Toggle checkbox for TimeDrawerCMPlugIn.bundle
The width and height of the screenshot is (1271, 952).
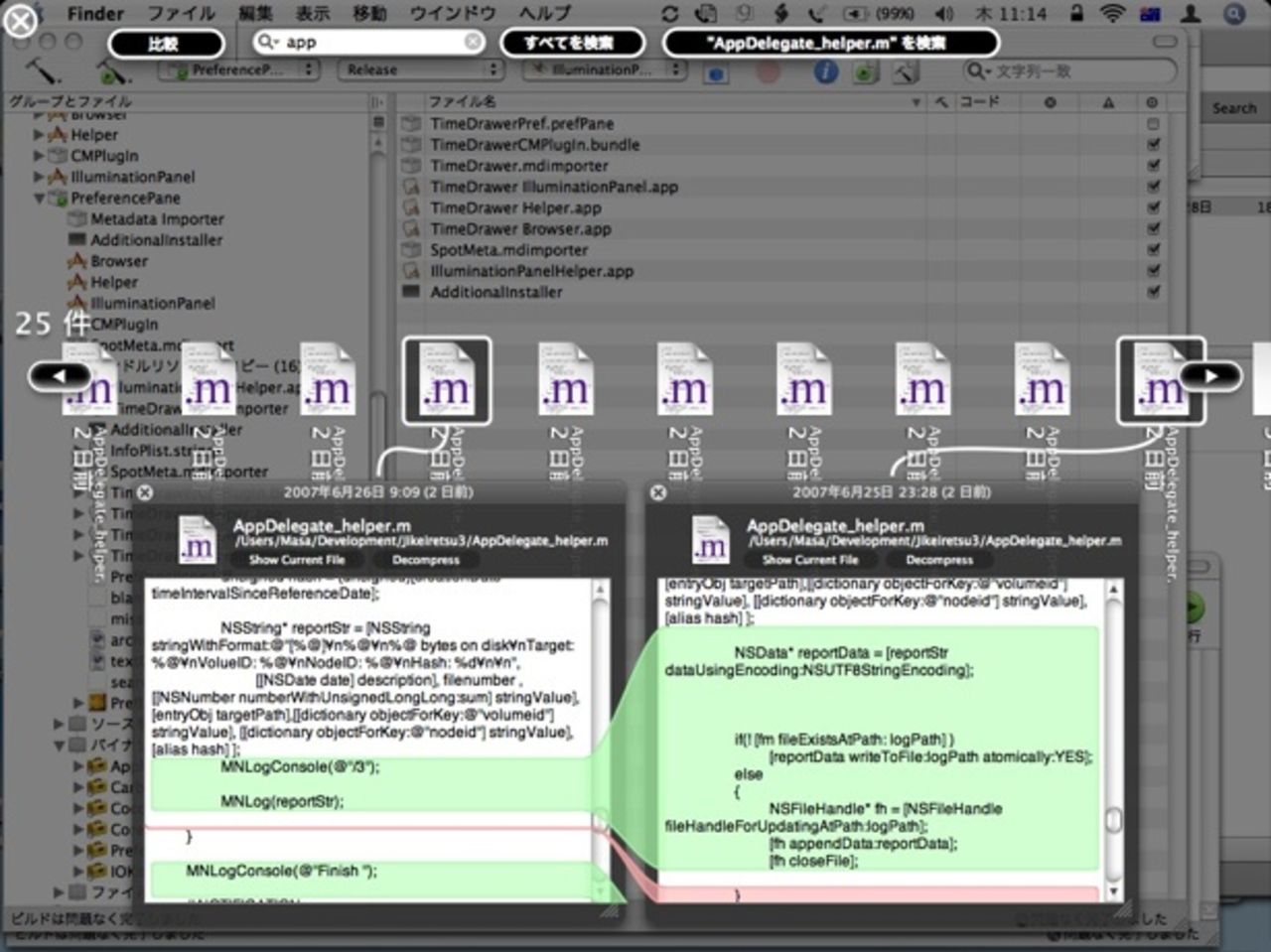click(1153, 145)
